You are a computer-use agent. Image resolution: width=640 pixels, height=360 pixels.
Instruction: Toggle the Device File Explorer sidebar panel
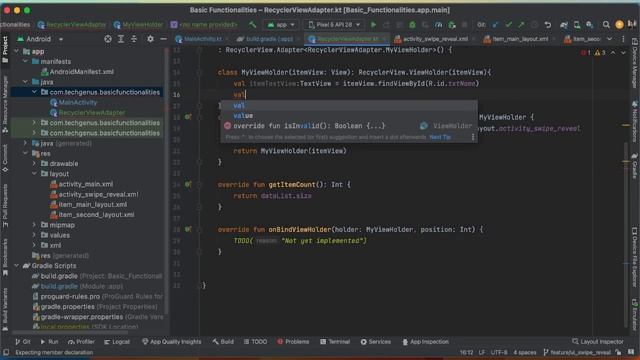click(635, 257)
